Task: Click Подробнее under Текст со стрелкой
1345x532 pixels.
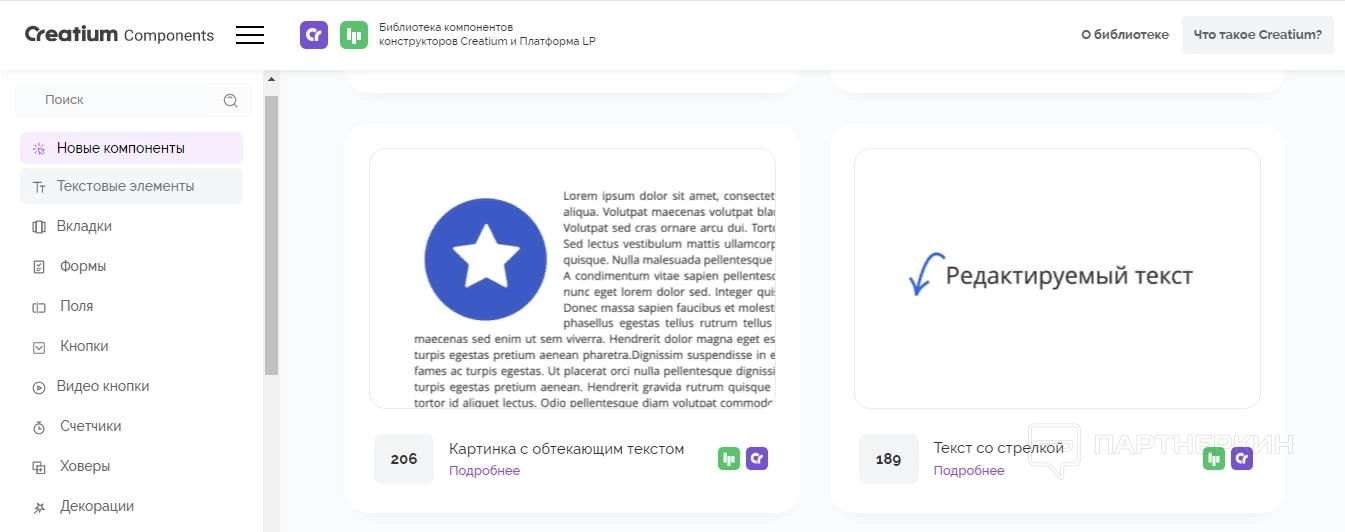Action: tap(968, 471)
